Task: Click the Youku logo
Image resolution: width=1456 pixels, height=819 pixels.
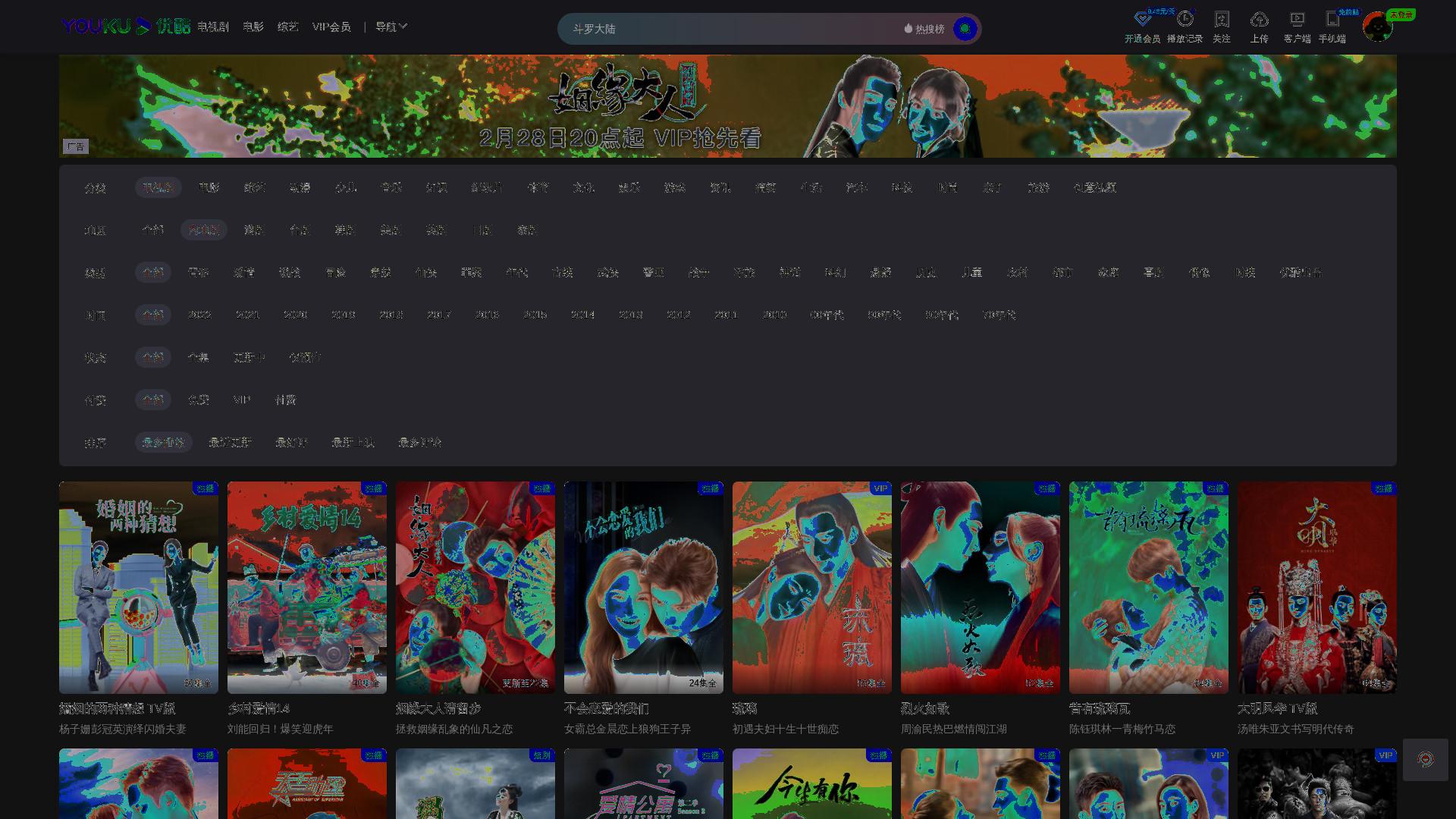Action: pos(126,27)
